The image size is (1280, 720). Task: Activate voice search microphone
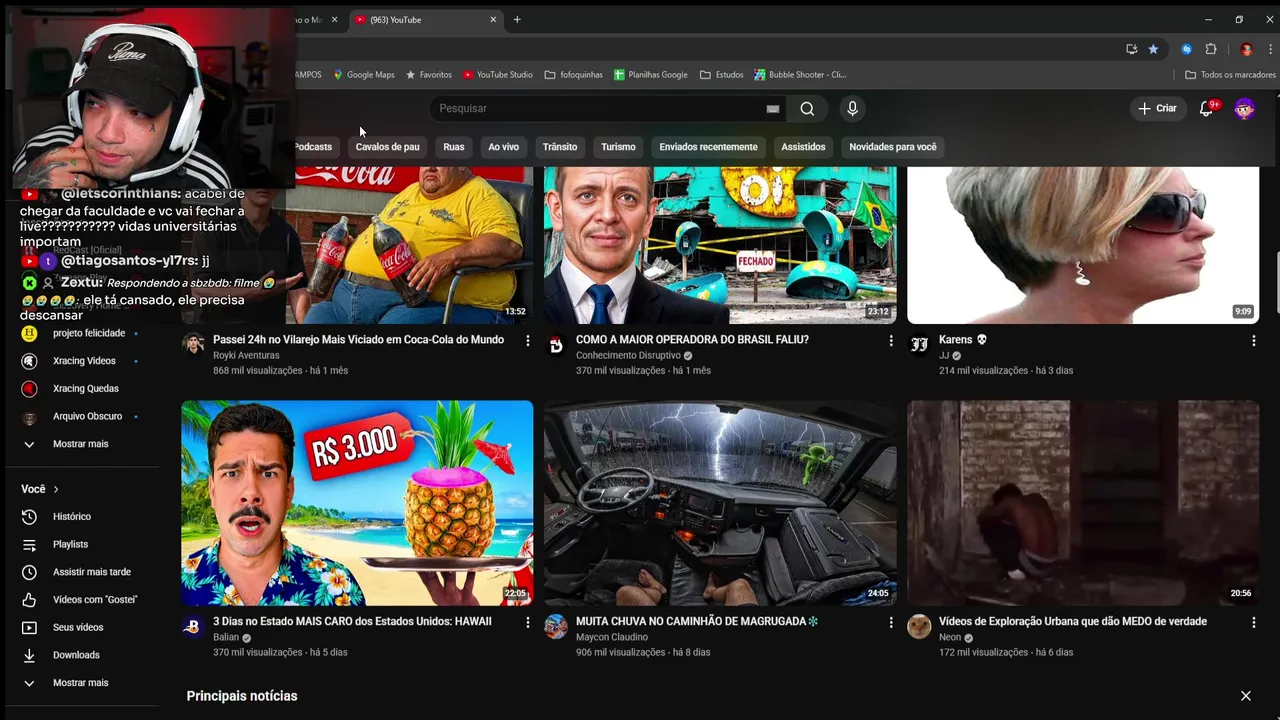pos(852,108)
